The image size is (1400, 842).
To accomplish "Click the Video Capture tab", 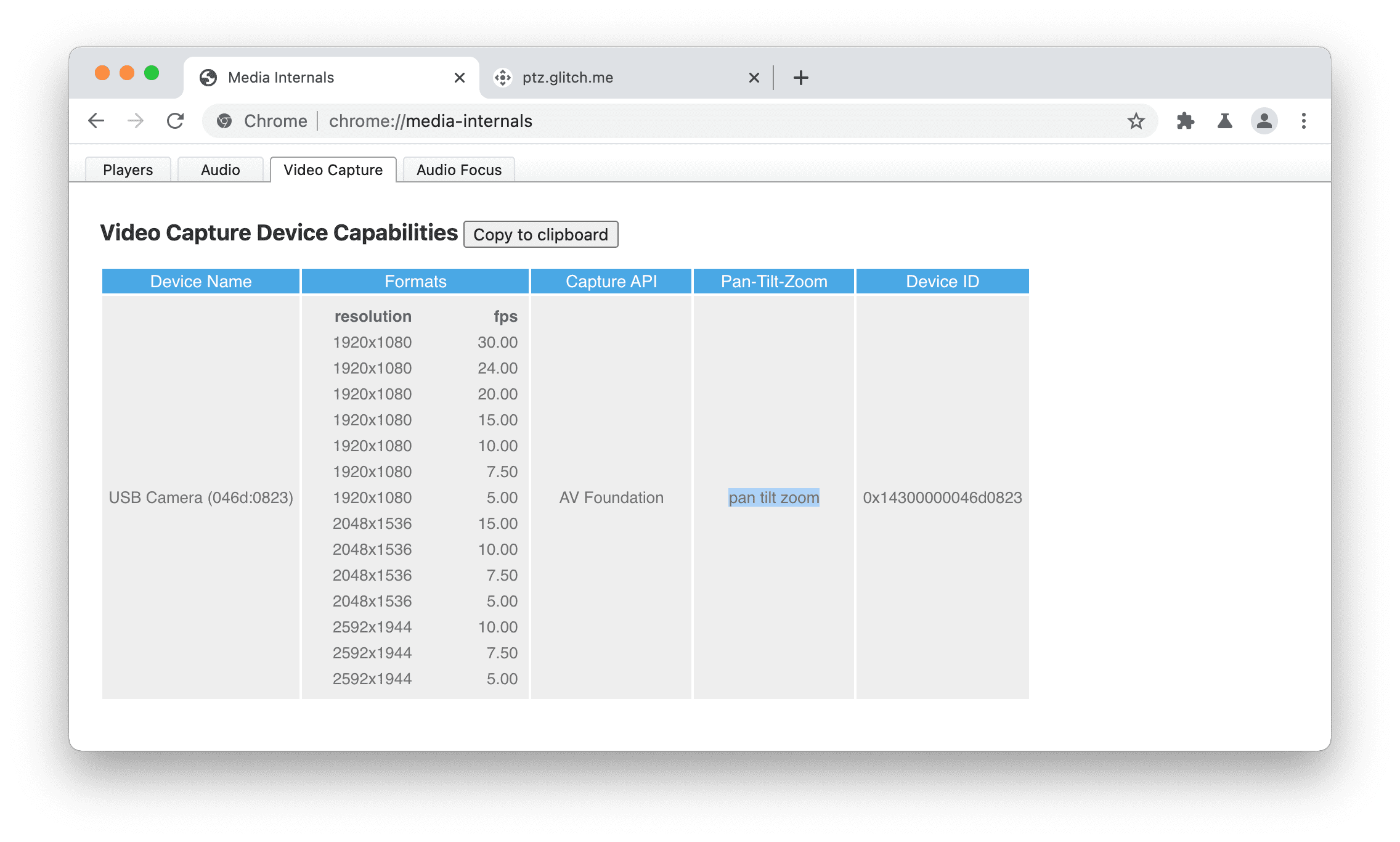I will tap(334, 168).
